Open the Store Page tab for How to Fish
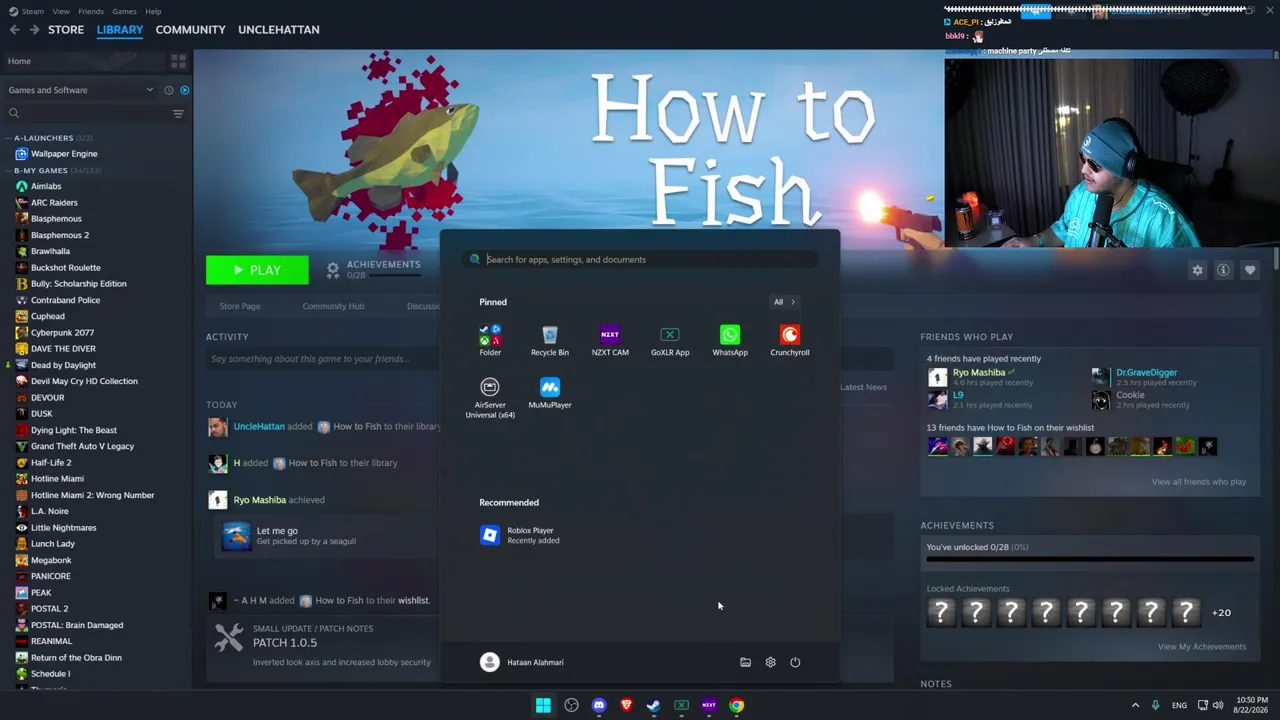The width and height of the screenshot is (1280, 720). coord(240,306)
